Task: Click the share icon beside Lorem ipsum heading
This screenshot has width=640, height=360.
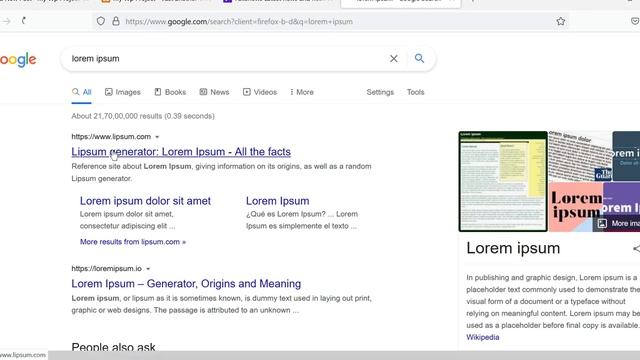Action: click(x=636, y=249)
